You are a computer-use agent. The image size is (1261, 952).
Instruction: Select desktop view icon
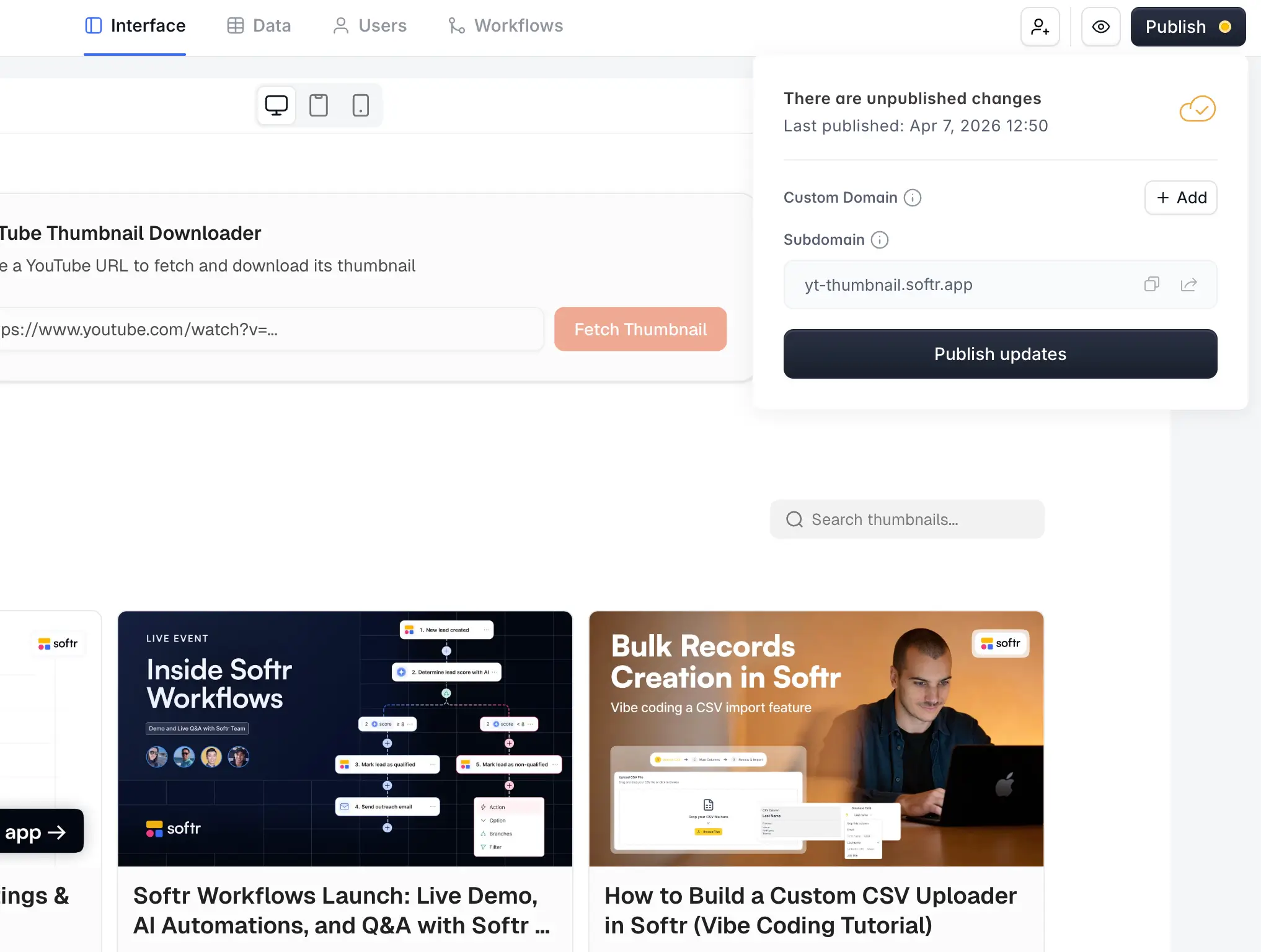[277, 105]
